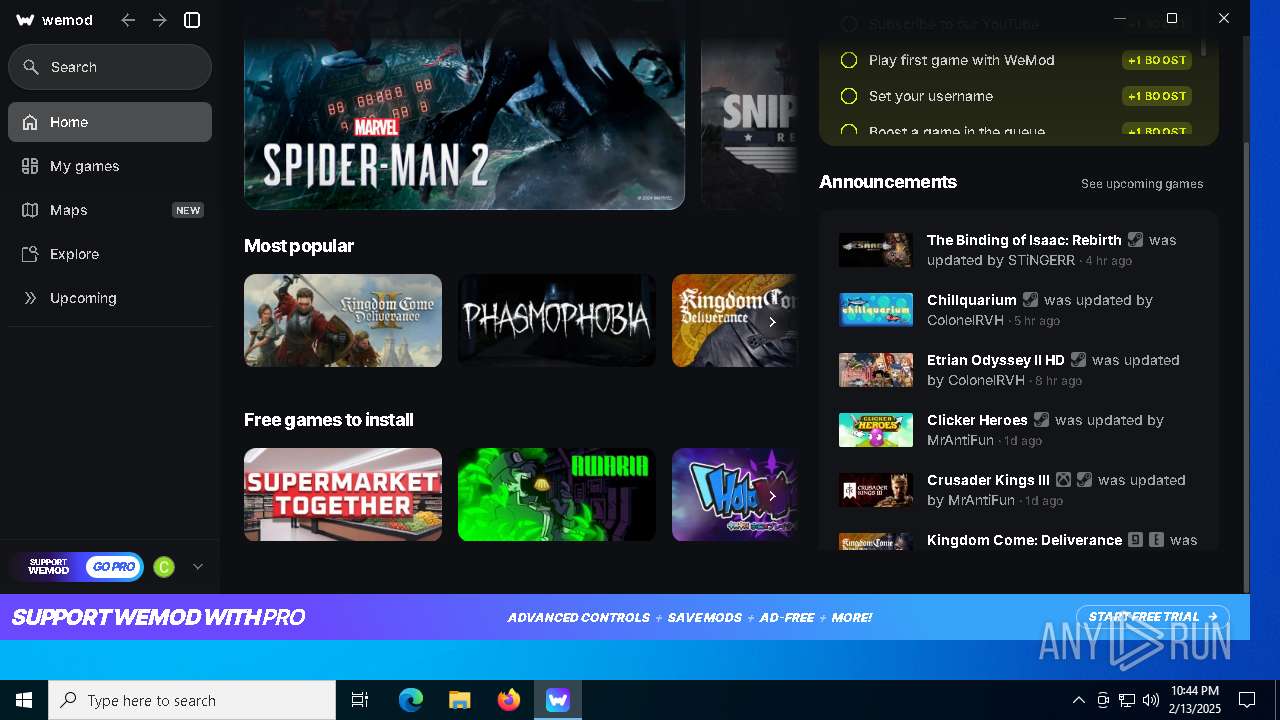Open Windows Start menu
Image resolution: width=1280 pixels, height=720 pixels.
[x=24, y=700]
